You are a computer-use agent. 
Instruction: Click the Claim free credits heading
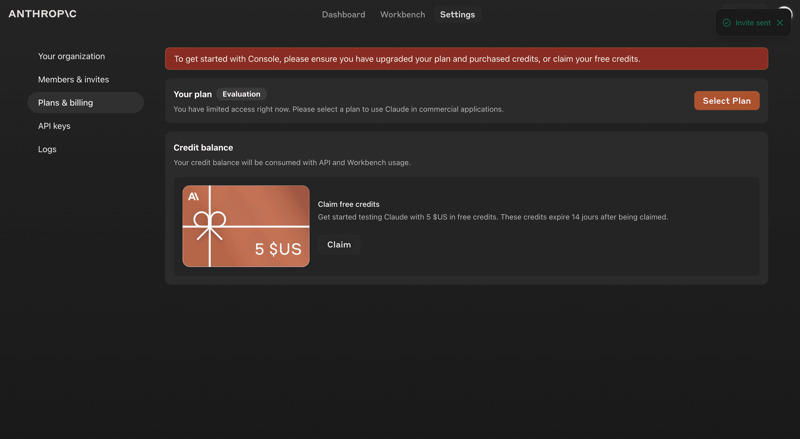pos(348,204)
